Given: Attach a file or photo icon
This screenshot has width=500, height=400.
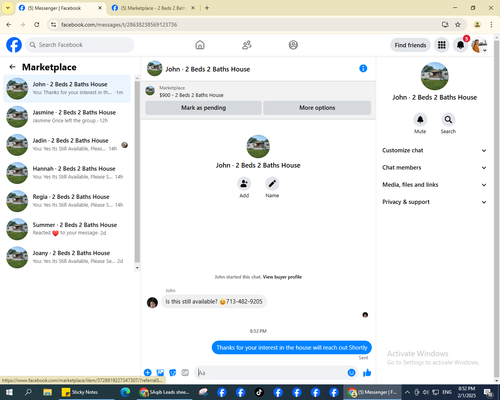Looking at the screenshot, I should 160,373.
